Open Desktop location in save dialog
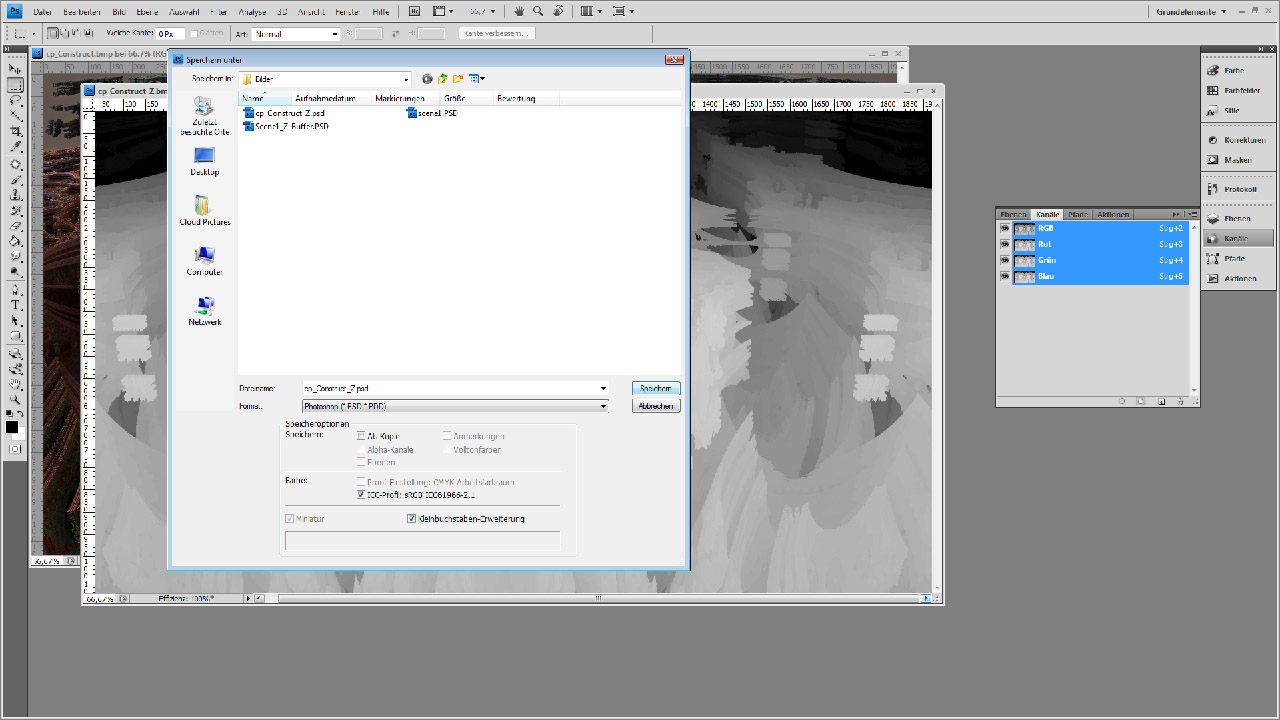This screenshot has width=1280, height=720. point(204,161)
